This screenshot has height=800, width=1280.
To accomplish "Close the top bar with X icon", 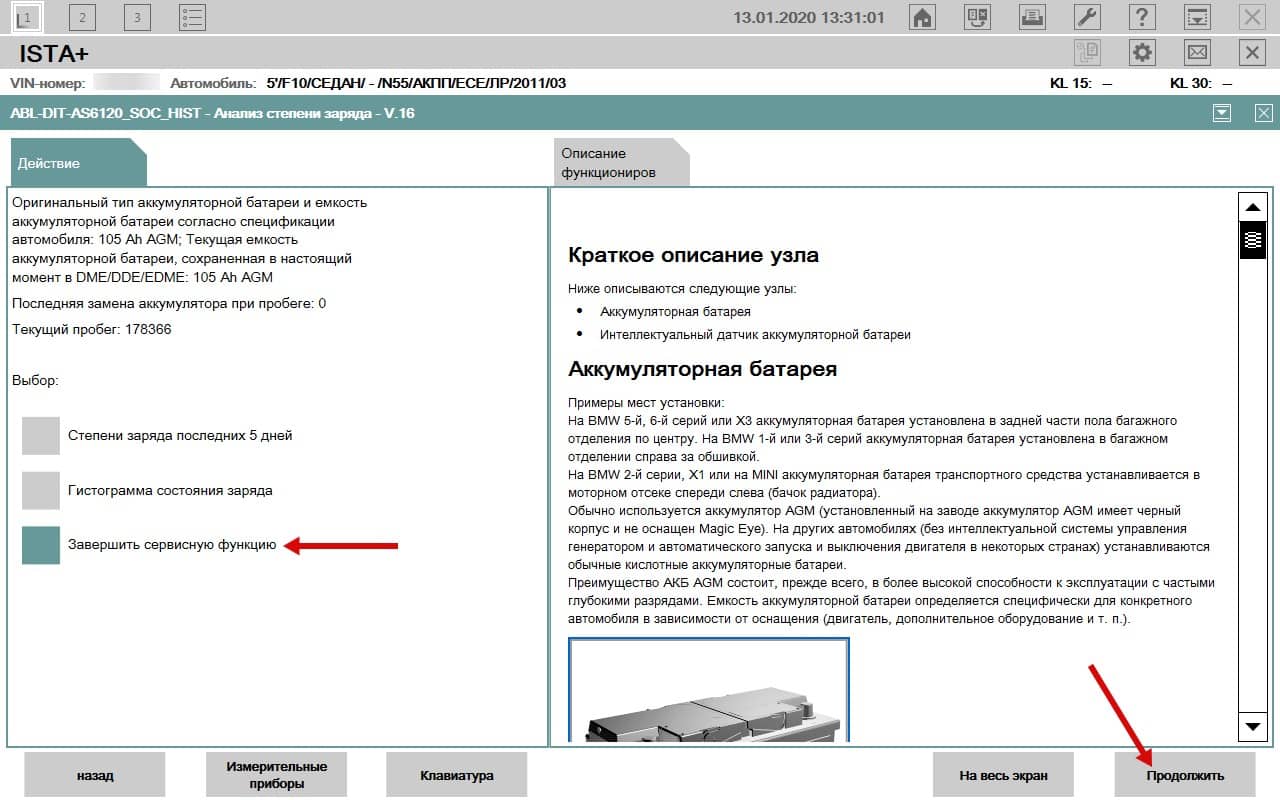I will click(1252, 16).
